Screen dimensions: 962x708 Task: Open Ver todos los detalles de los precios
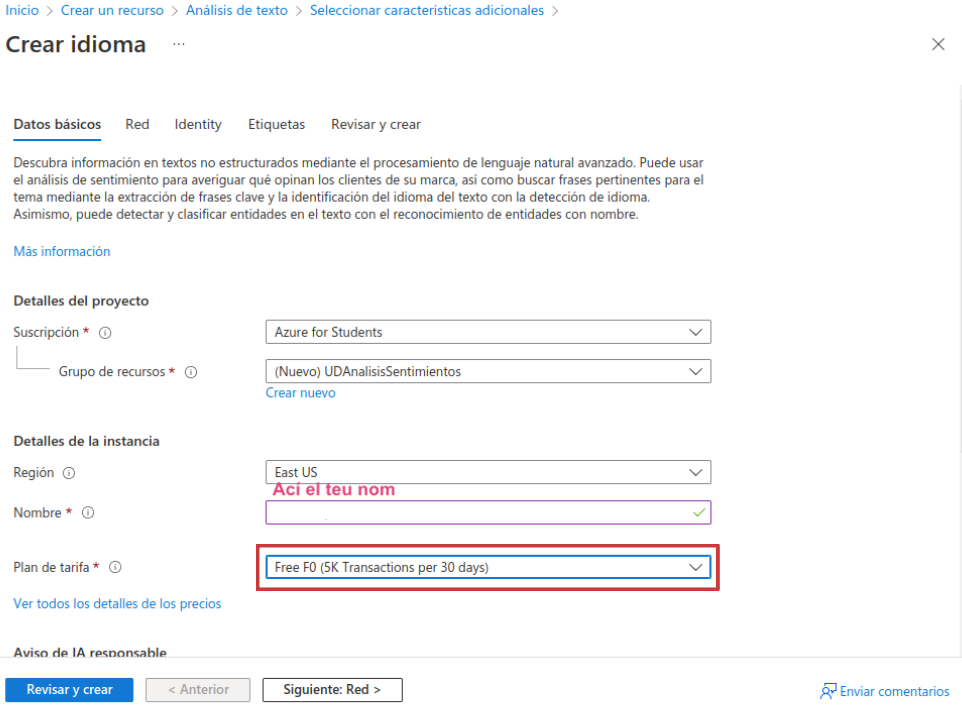click(117, 603)
